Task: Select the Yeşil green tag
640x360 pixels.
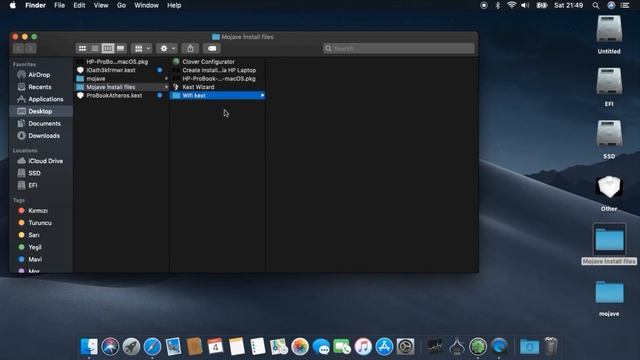Action: (x=35, y=247)
